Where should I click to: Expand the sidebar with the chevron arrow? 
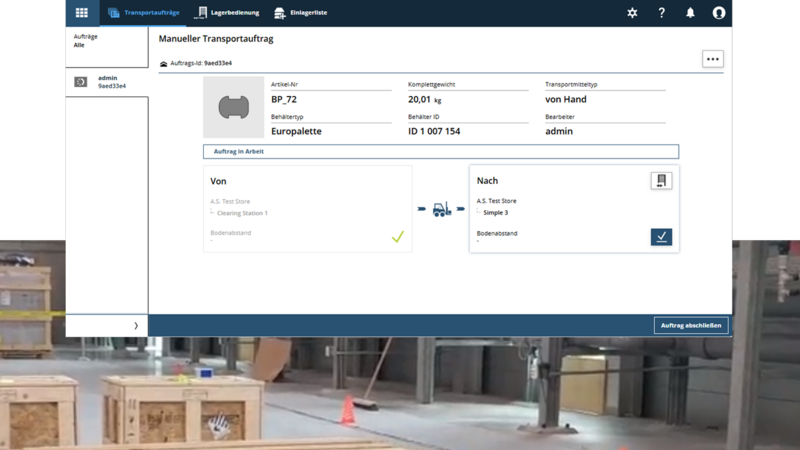136,326
